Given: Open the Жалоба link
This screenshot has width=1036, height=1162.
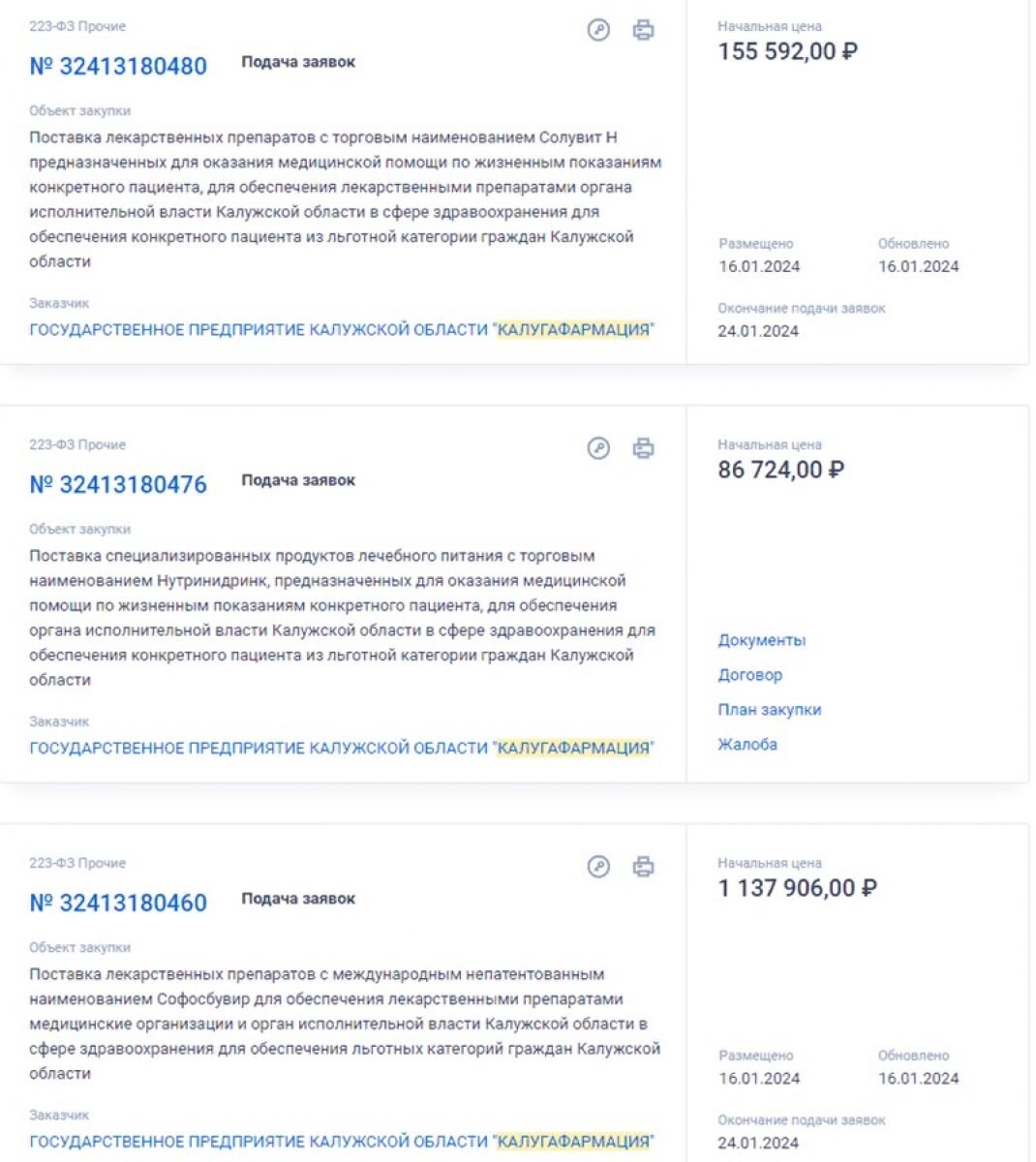Looking at the screenshot, I should 747,745.
